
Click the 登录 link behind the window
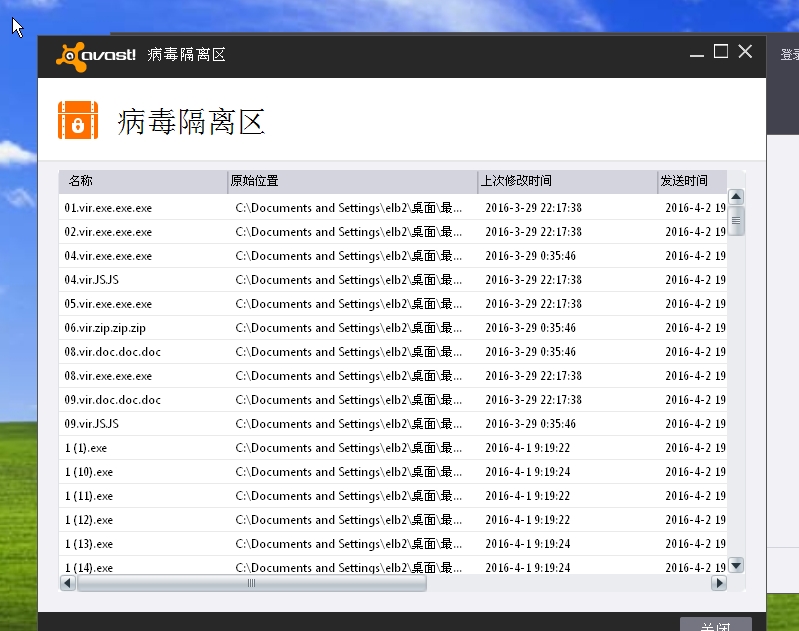pyautogui.click(x=789, y=55)
